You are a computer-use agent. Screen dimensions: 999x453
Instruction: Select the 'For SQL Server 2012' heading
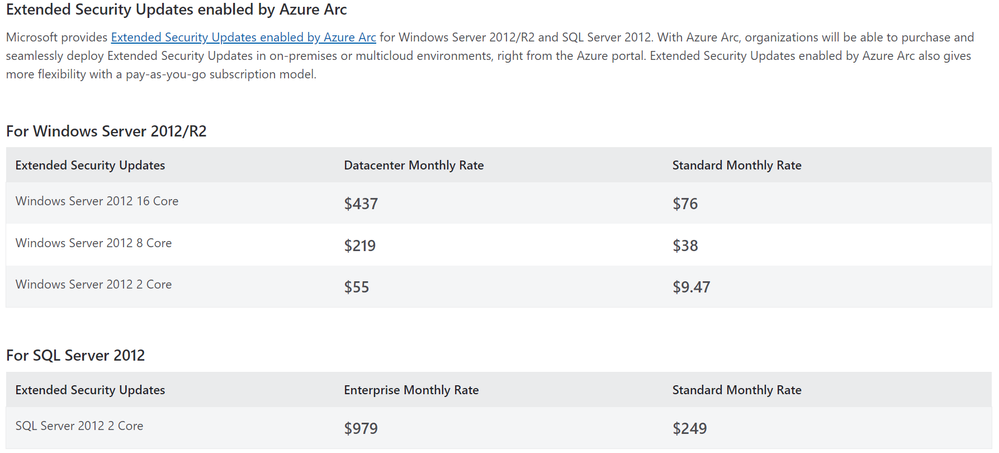click(x=75, y=355)
